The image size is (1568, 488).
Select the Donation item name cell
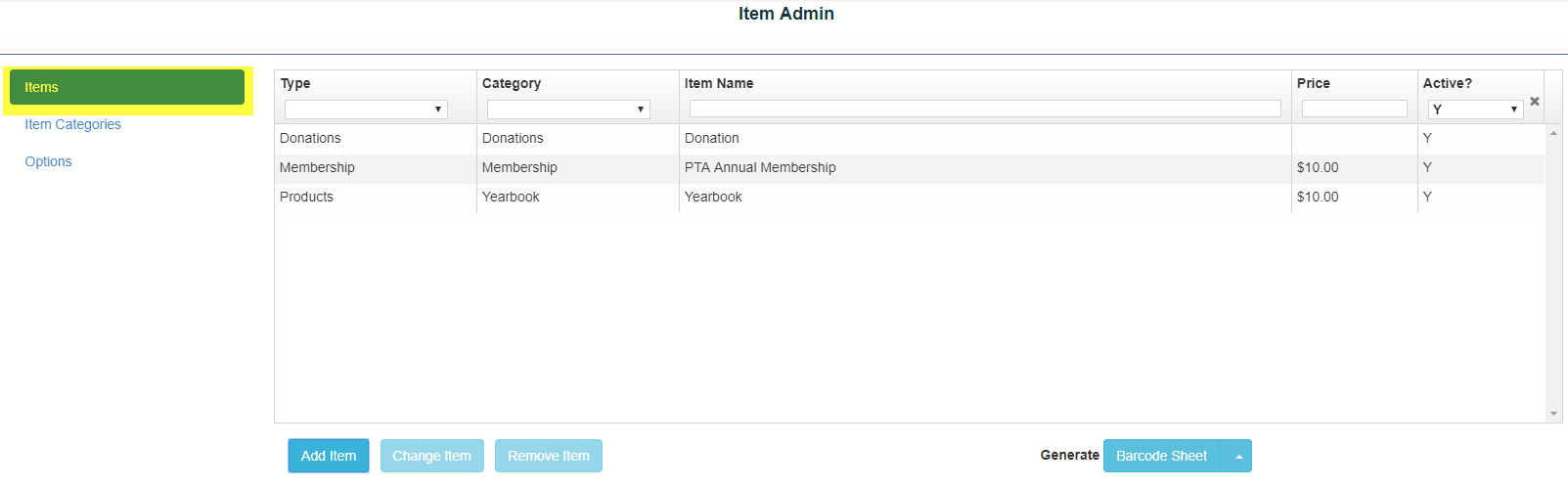tap(985, 139)
